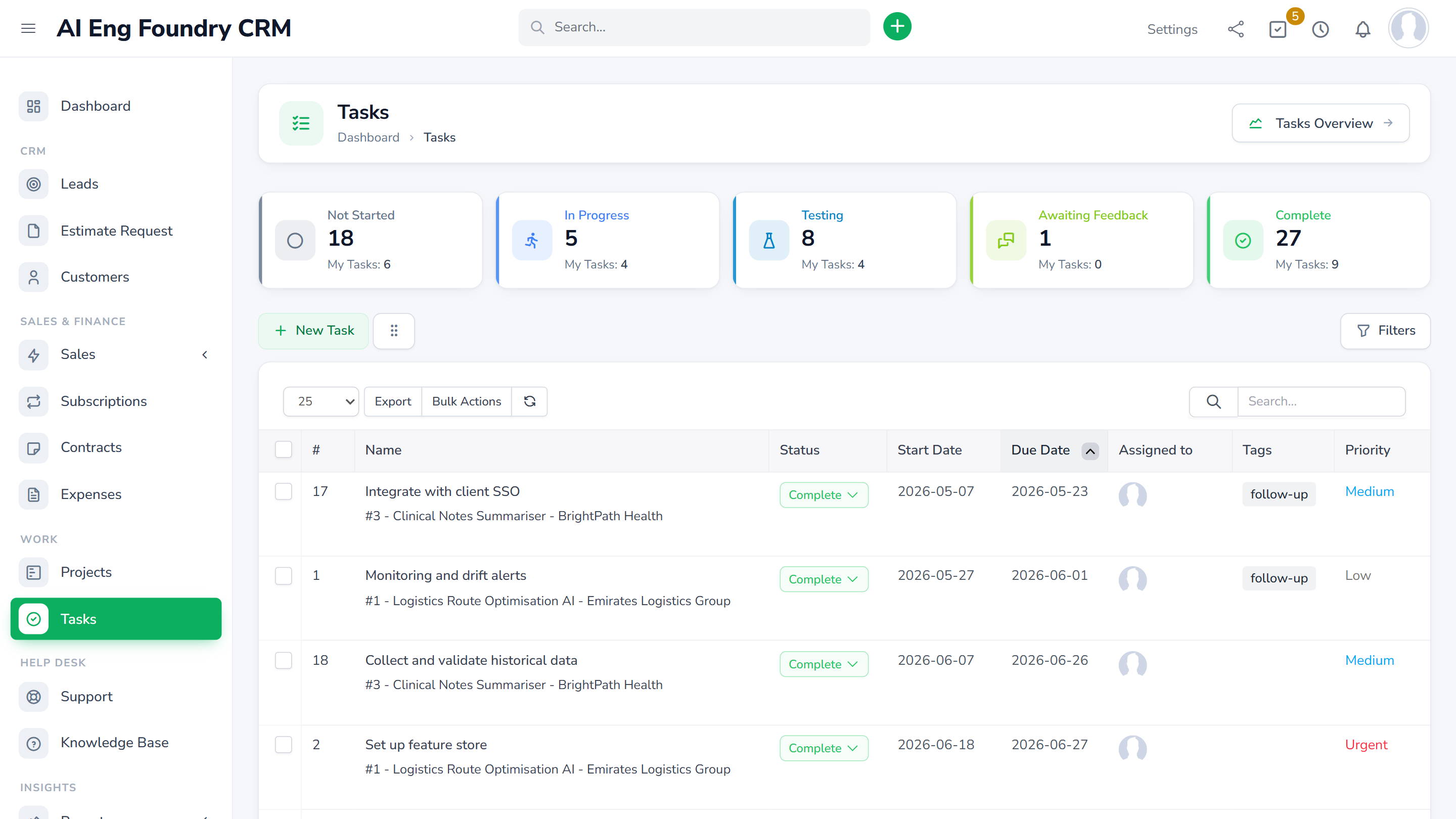Click the refresh table icon
Viewport: 1456px width, 819px height.
point(530,401)
